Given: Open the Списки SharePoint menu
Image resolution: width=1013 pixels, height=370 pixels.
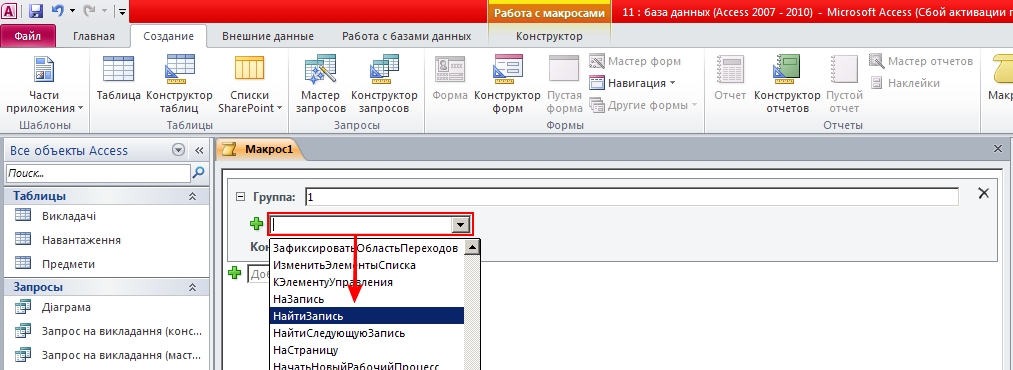Looking at the screenshot, I should coord(250,85).
